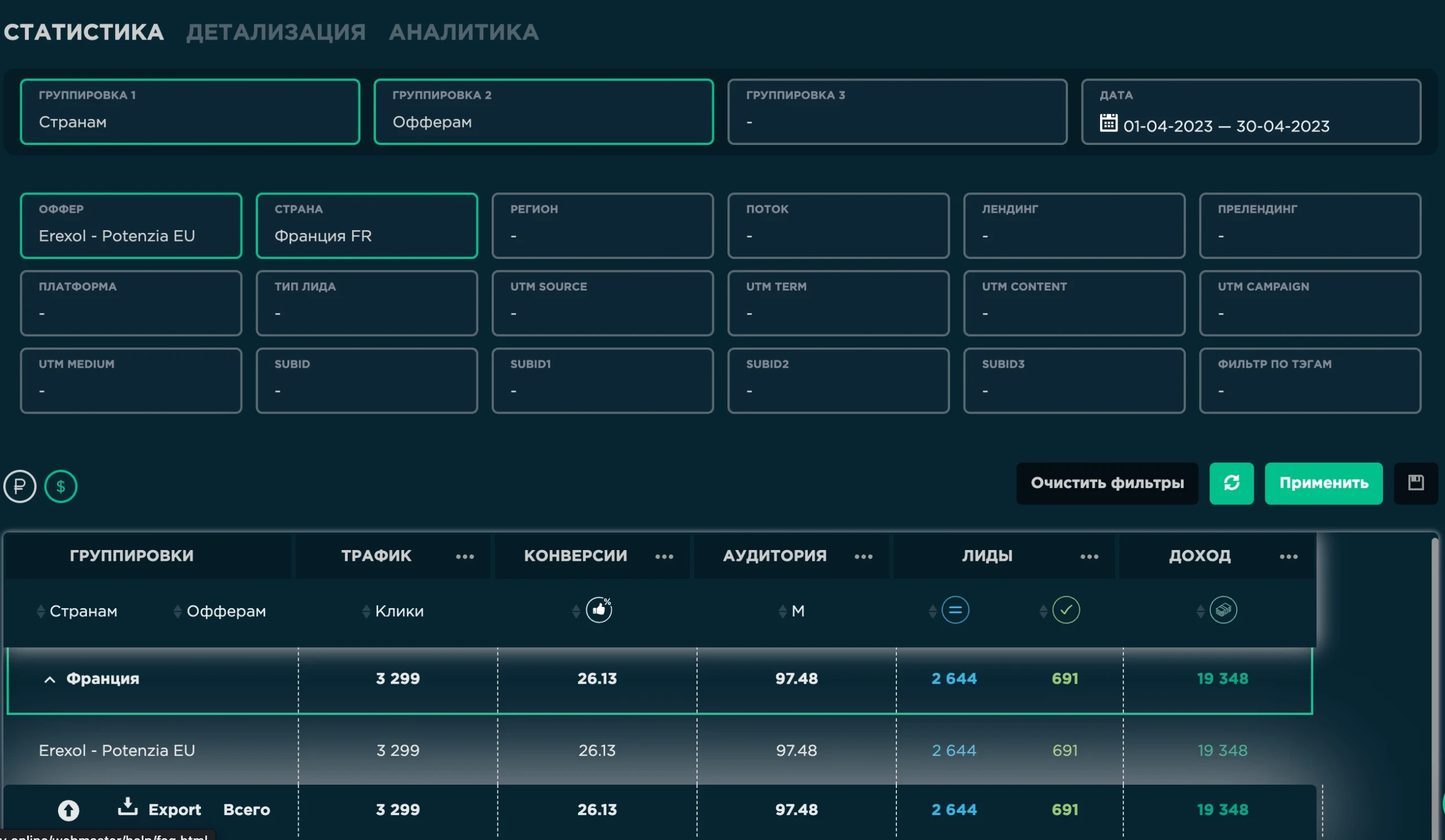This screenshot has width=1445, height=840.
Task: Open the Регион filter dropdown
Action: tap(602, 225)
